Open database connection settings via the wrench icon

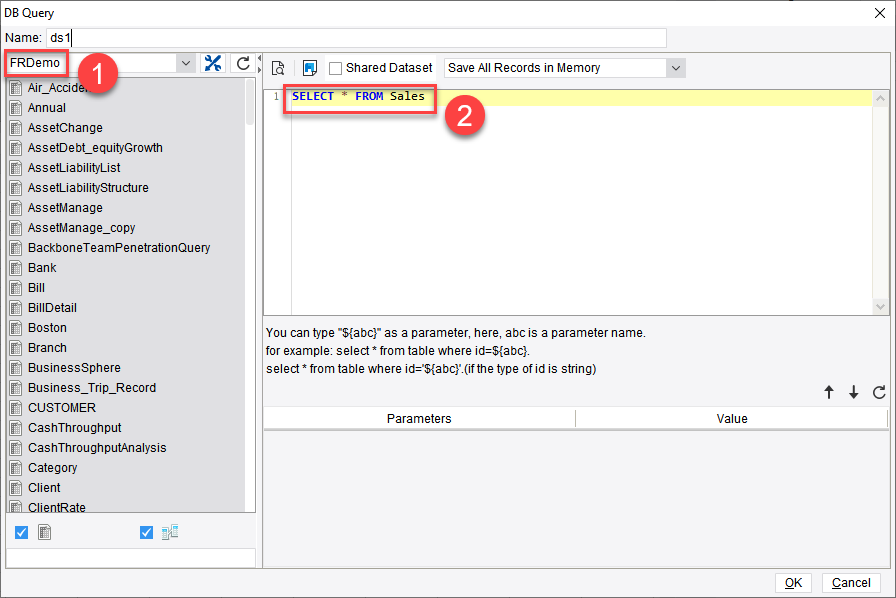[213, 62]
